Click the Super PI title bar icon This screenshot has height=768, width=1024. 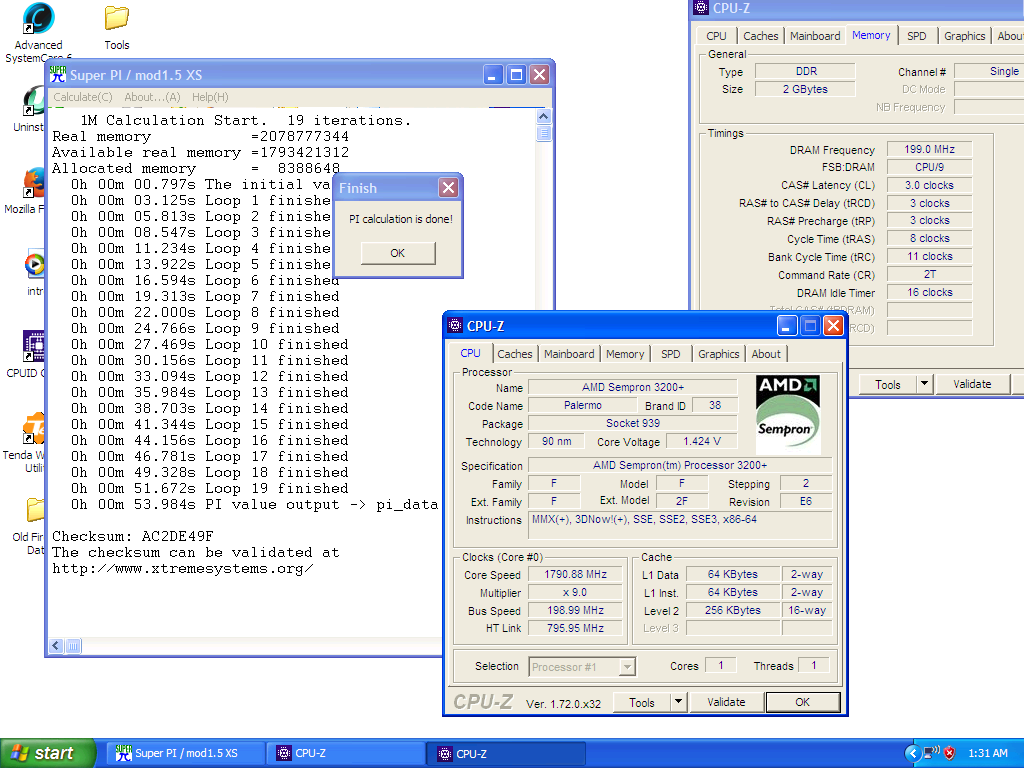click(x=58, y=74)
